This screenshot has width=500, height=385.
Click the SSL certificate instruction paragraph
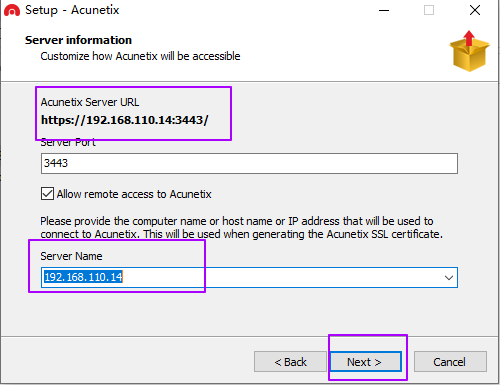pos(242,227)
